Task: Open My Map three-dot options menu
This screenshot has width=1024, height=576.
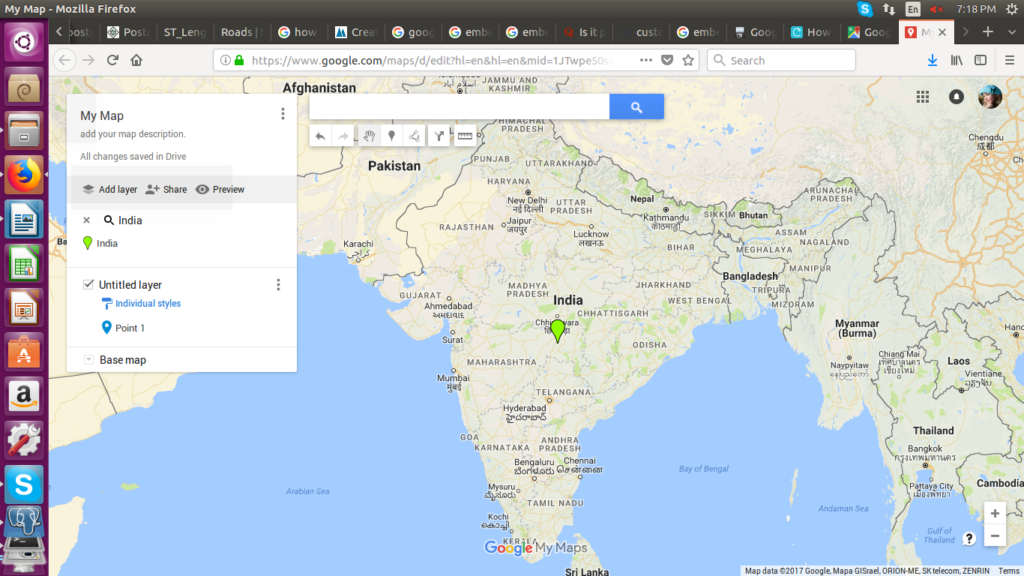Action: point(283,114)
